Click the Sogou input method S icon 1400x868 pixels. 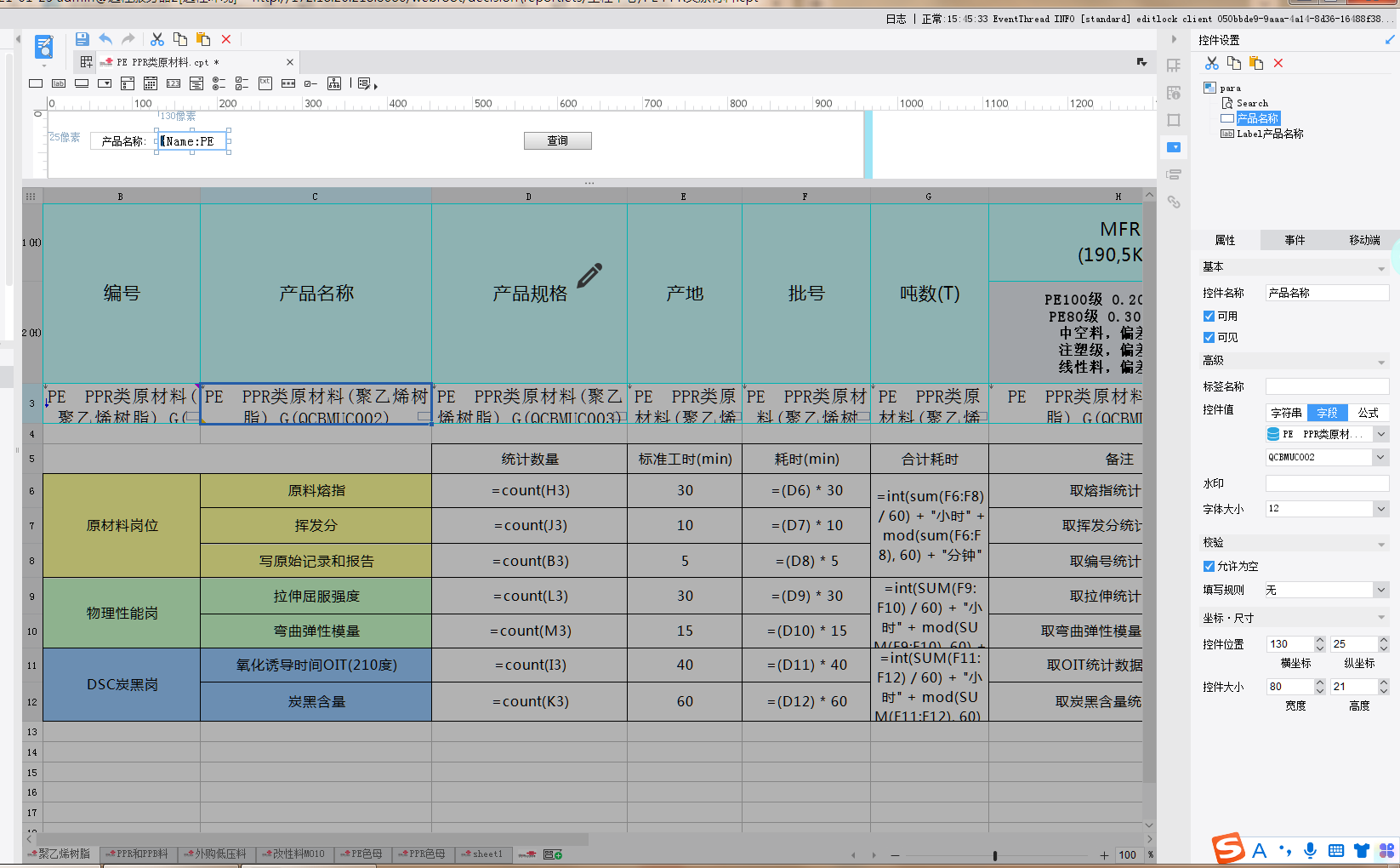click(x=1228, y=848)
